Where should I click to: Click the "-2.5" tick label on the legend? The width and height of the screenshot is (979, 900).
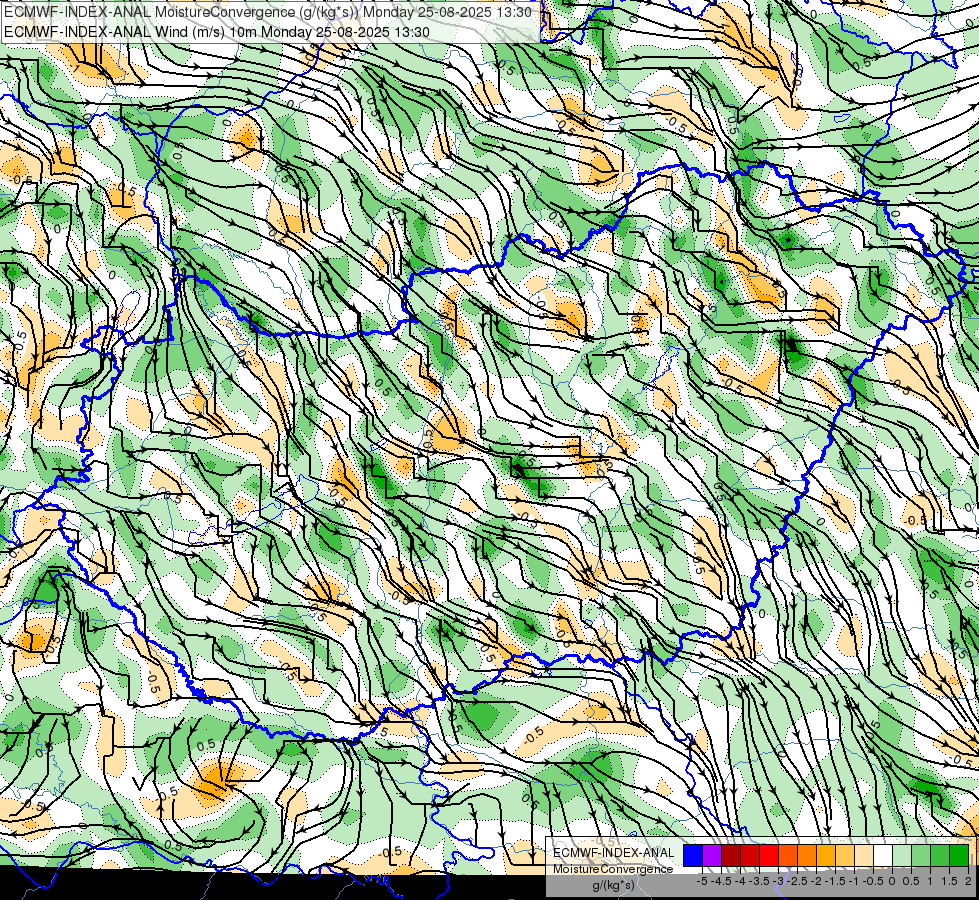pyautogui.click(x=797, y=881)
